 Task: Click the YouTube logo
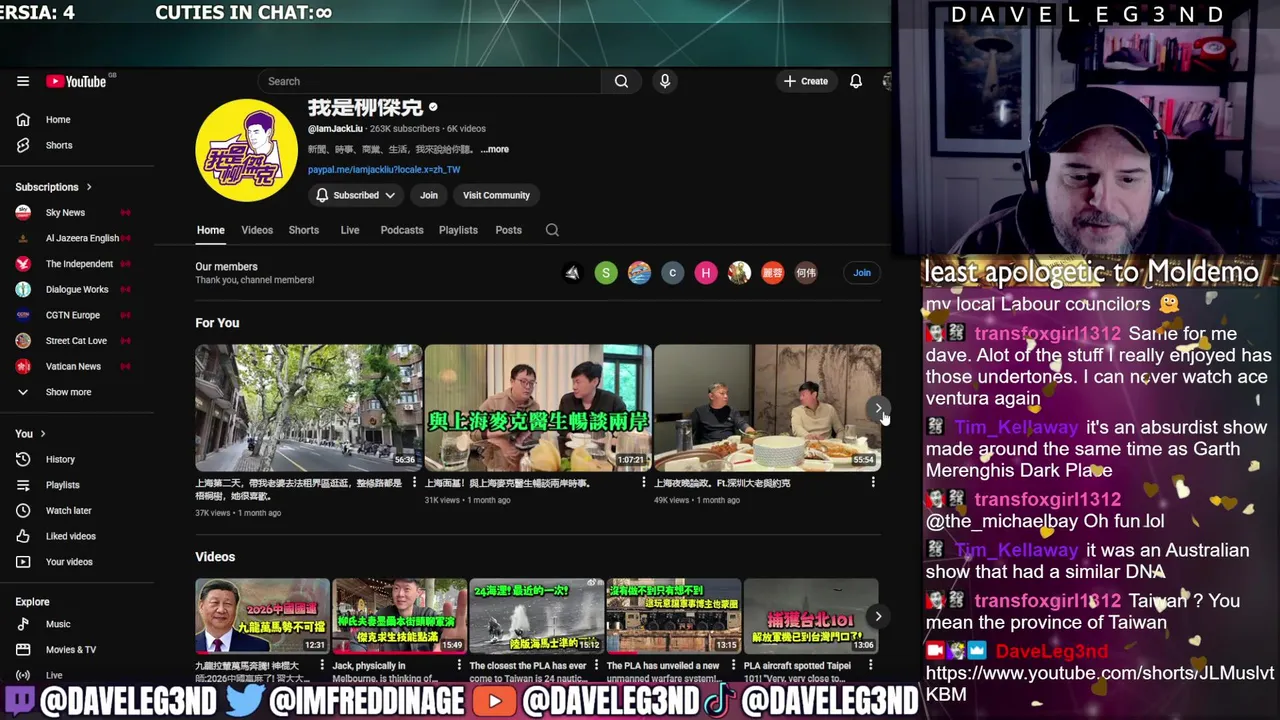76,81
